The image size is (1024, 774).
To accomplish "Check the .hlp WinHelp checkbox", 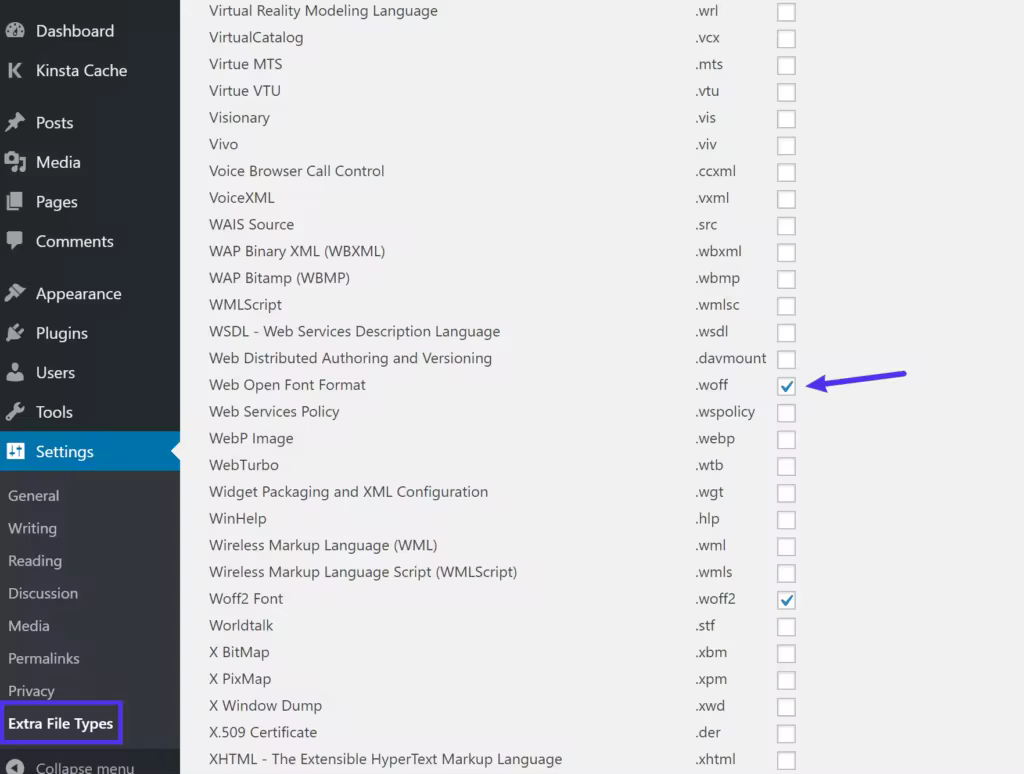I will coord(786,520).
